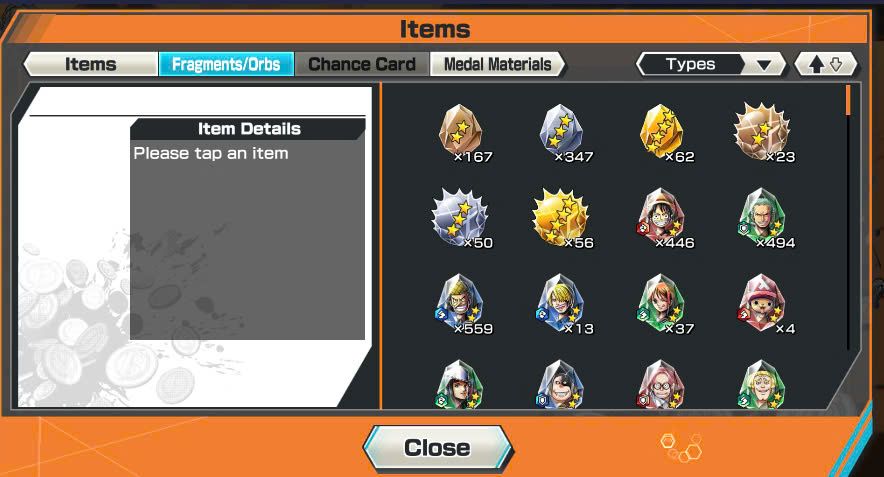884x477 pixels.
Task: Tap the silver three-star fragment x347
Action: [x=563, y=133]
